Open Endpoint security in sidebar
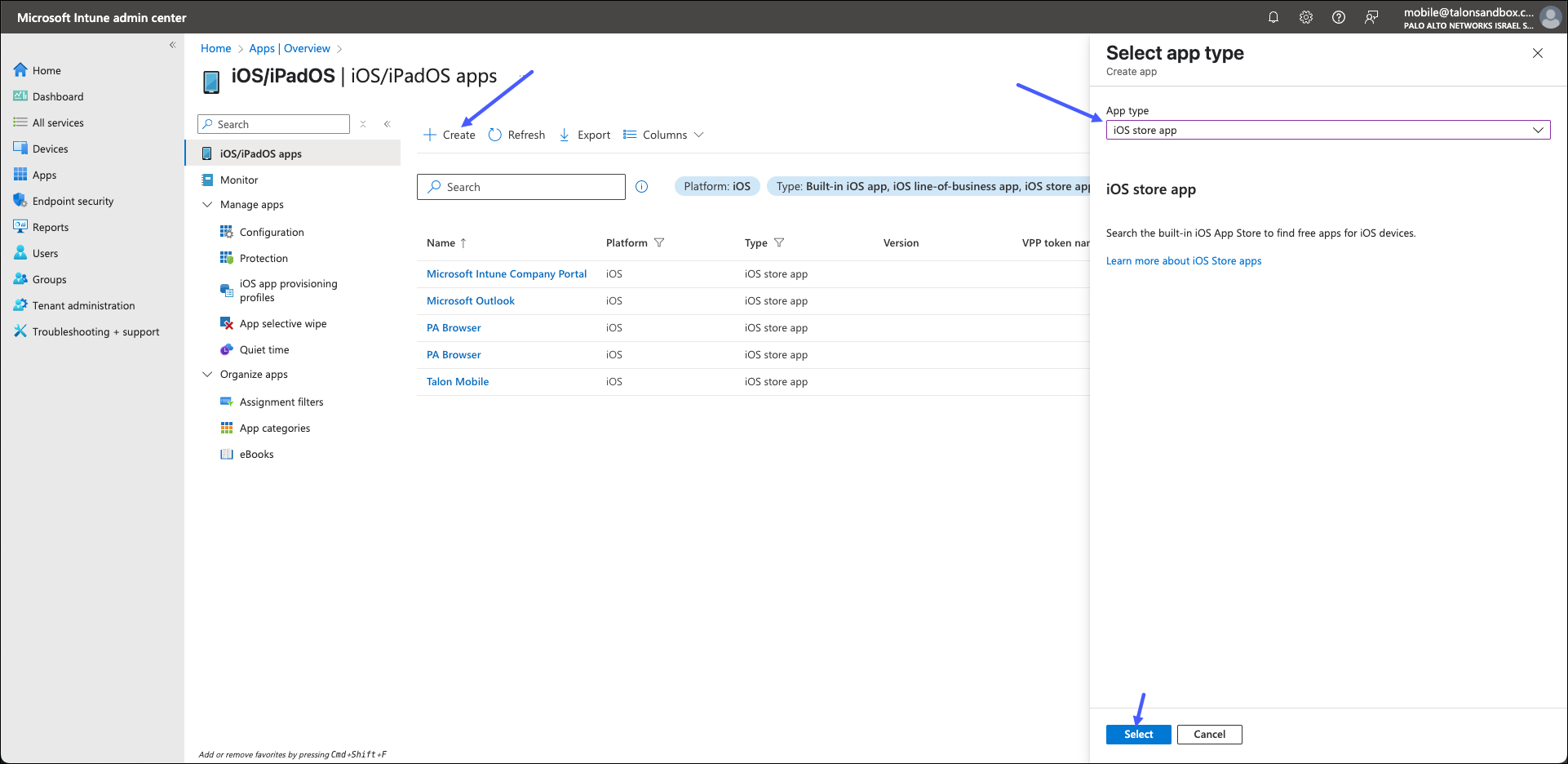This screenshot has height=764, width=1568. tap(73, 202)
